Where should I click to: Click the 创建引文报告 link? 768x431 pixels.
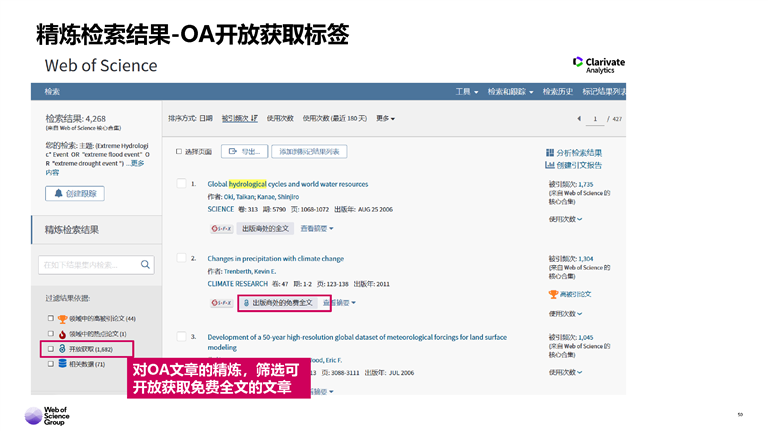(x=579, y=165)
